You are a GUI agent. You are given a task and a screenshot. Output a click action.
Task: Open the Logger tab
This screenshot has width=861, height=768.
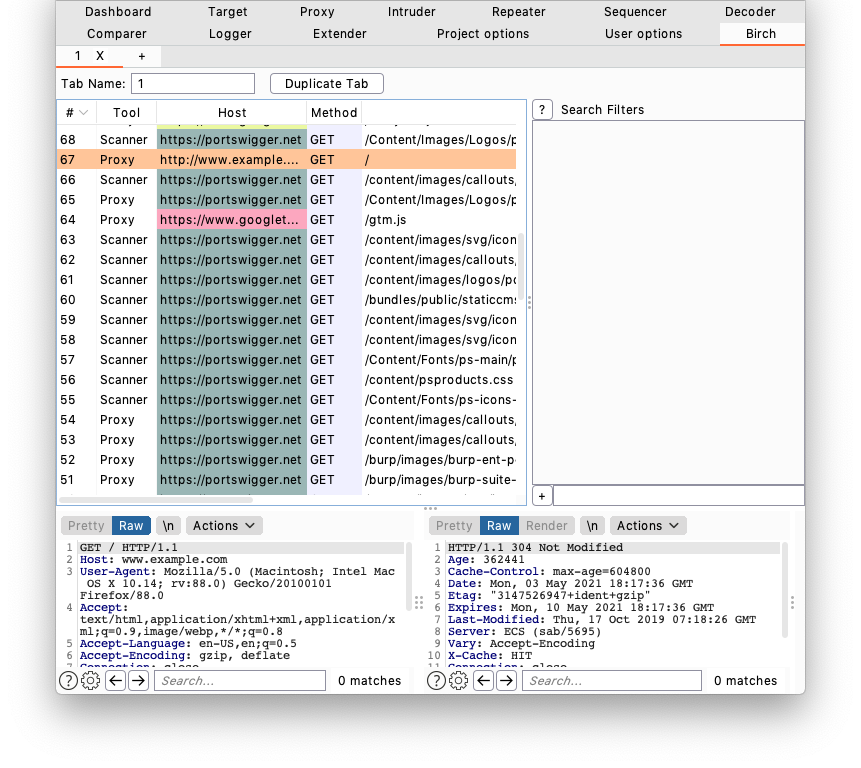[x=230, y=33]
